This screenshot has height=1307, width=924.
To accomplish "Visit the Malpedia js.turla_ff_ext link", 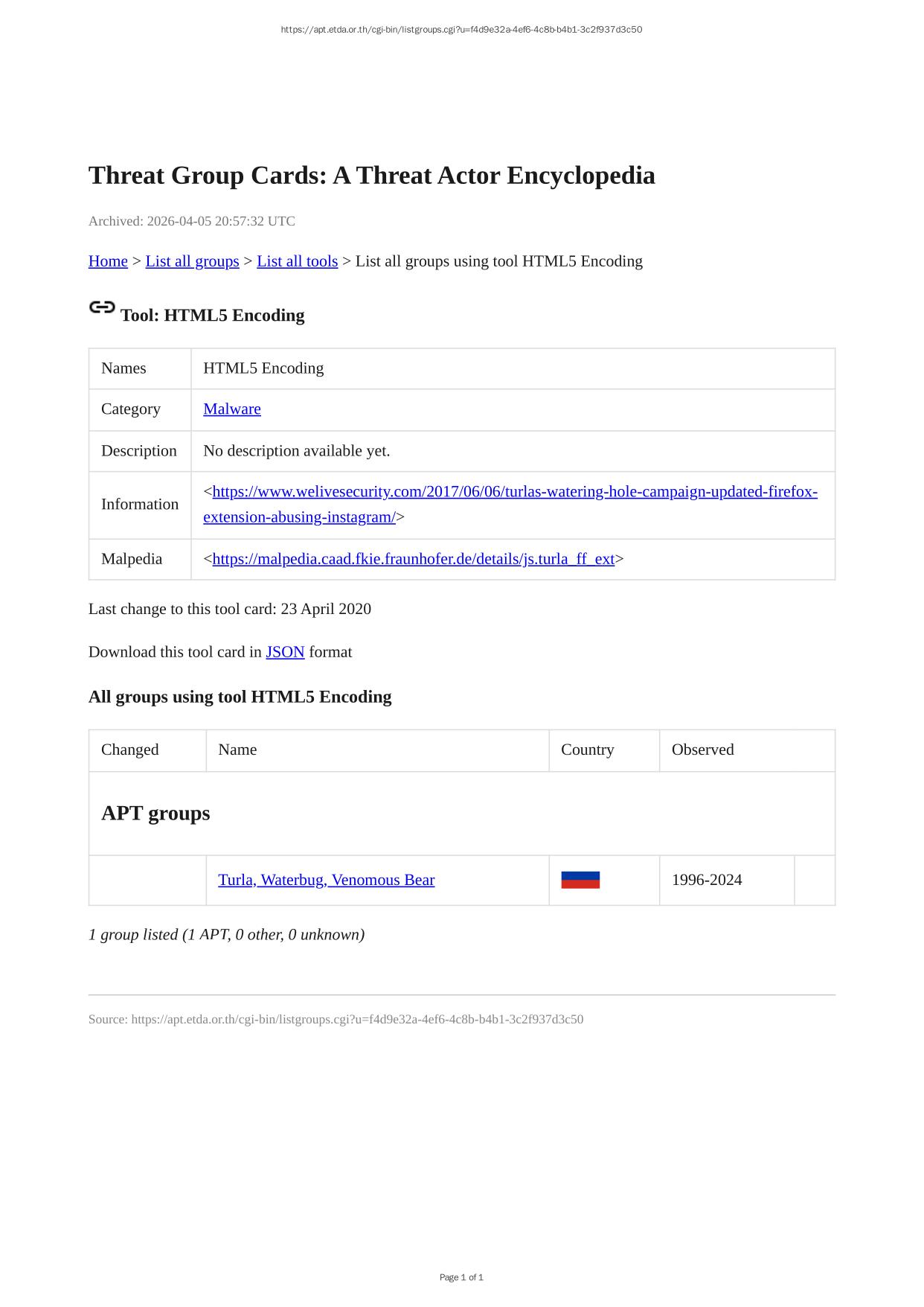I will click(x=413, y=559).
